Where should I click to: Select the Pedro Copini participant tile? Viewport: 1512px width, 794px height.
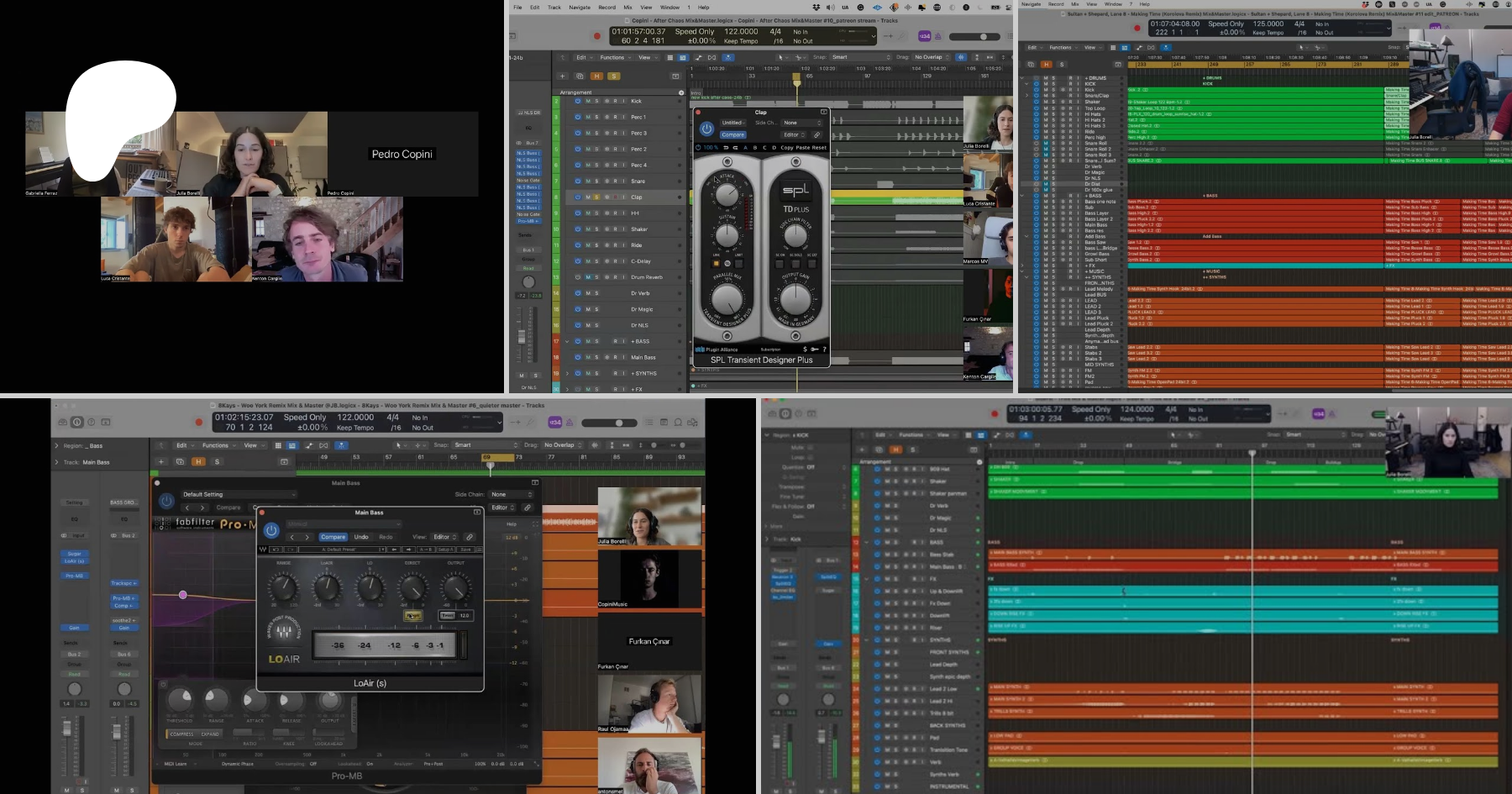[x=402, y=155]
